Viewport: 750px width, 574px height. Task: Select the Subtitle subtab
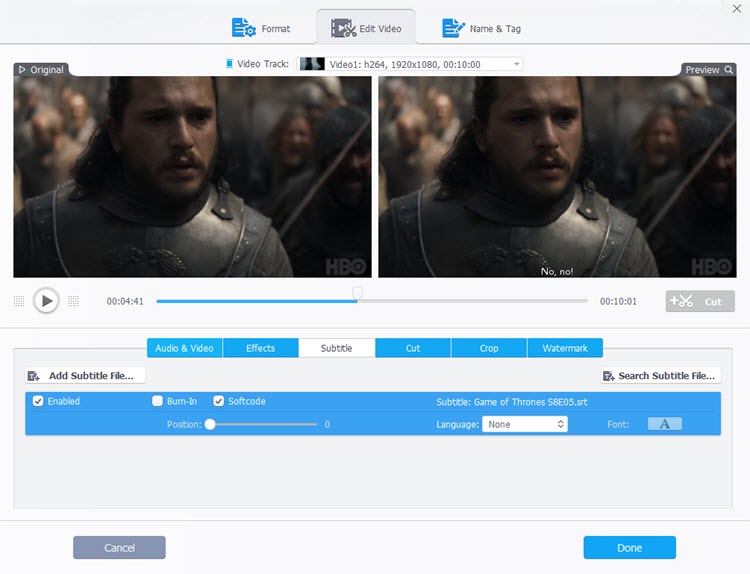(x=336, y=348)
